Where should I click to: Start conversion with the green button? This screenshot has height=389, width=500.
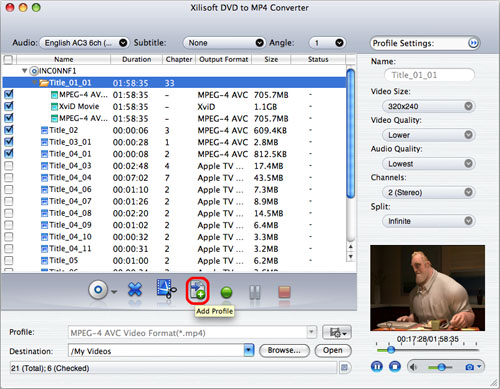coord(226,293)
